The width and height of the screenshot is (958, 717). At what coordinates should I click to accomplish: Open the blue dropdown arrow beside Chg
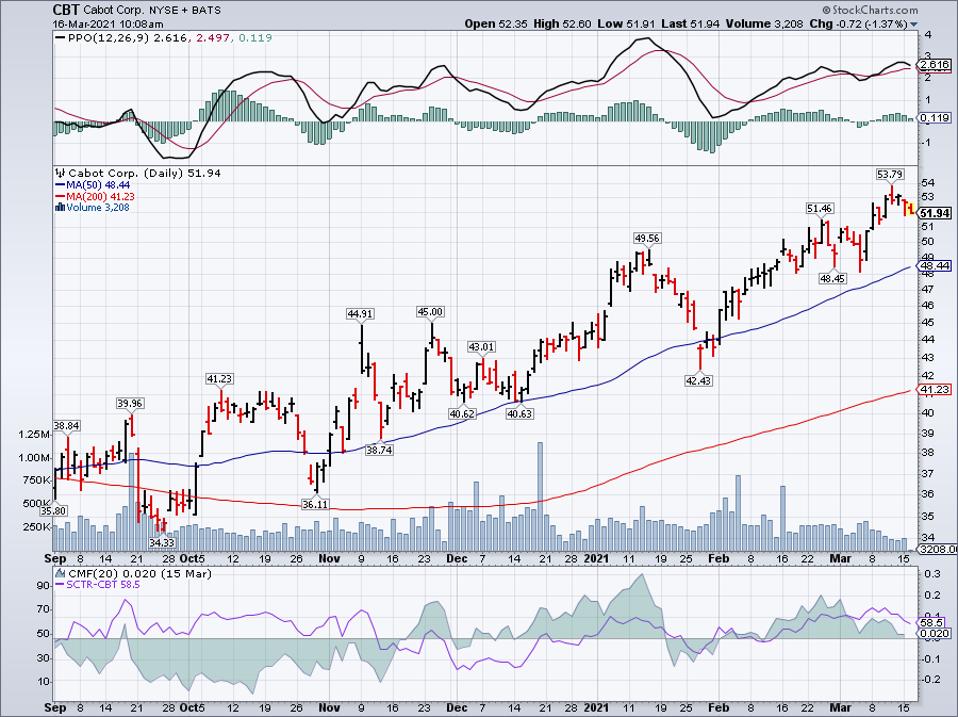point(914,24)
